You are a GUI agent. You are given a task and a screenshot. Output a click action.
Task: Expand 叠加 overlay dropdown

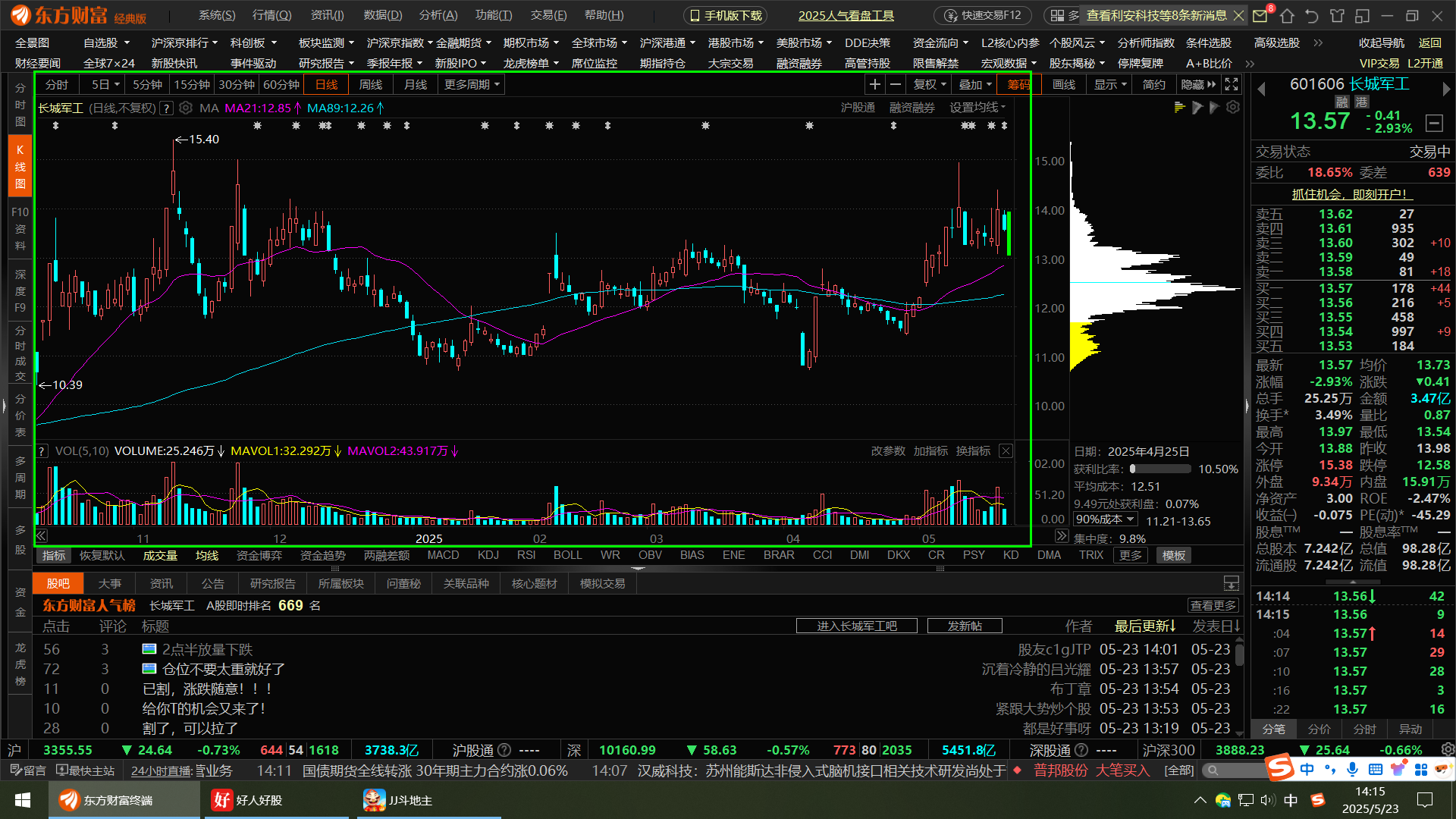point(975,84)
